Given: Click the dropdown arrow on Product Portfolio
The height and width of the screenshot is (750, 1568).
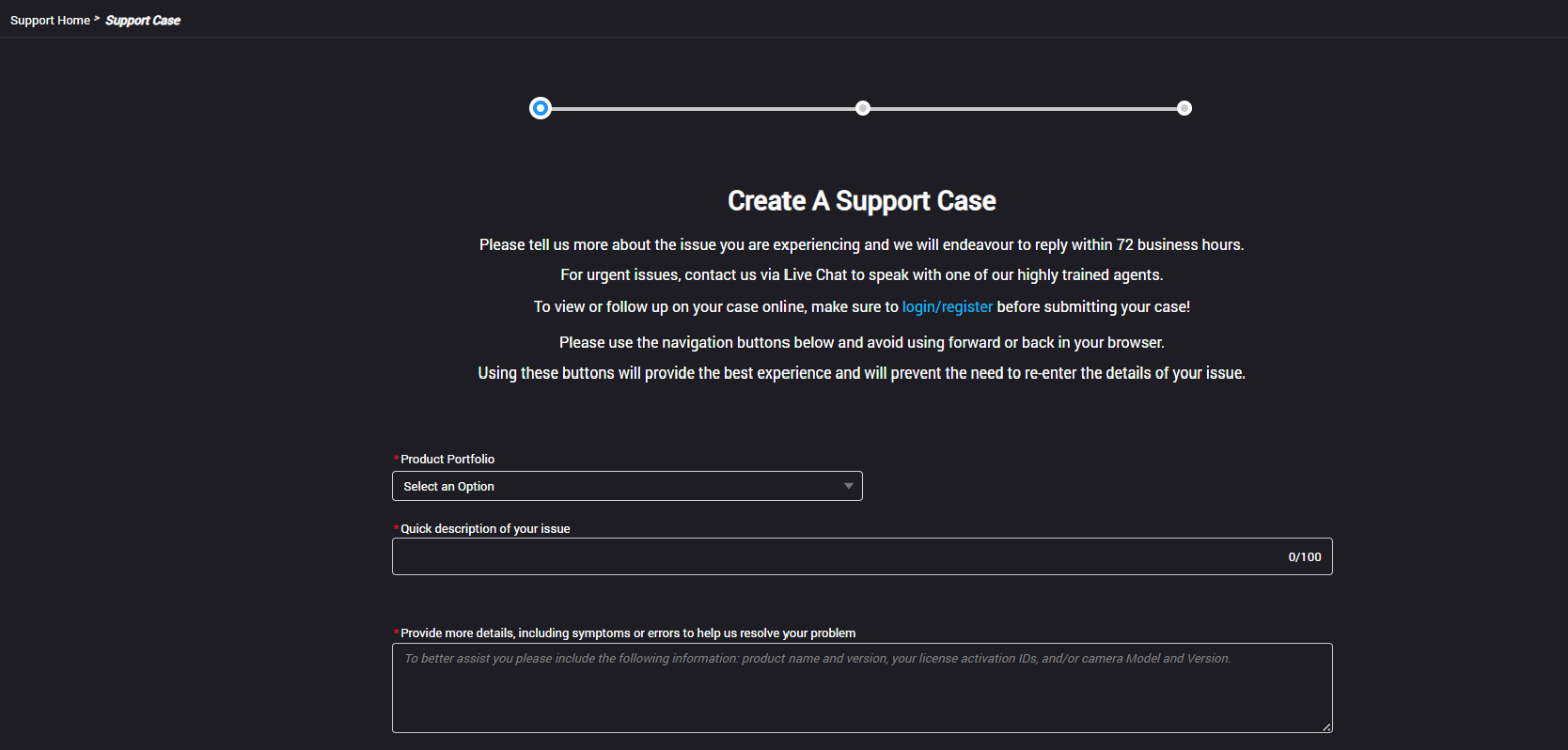Looking at the screenshot, I should pos(848,486).
